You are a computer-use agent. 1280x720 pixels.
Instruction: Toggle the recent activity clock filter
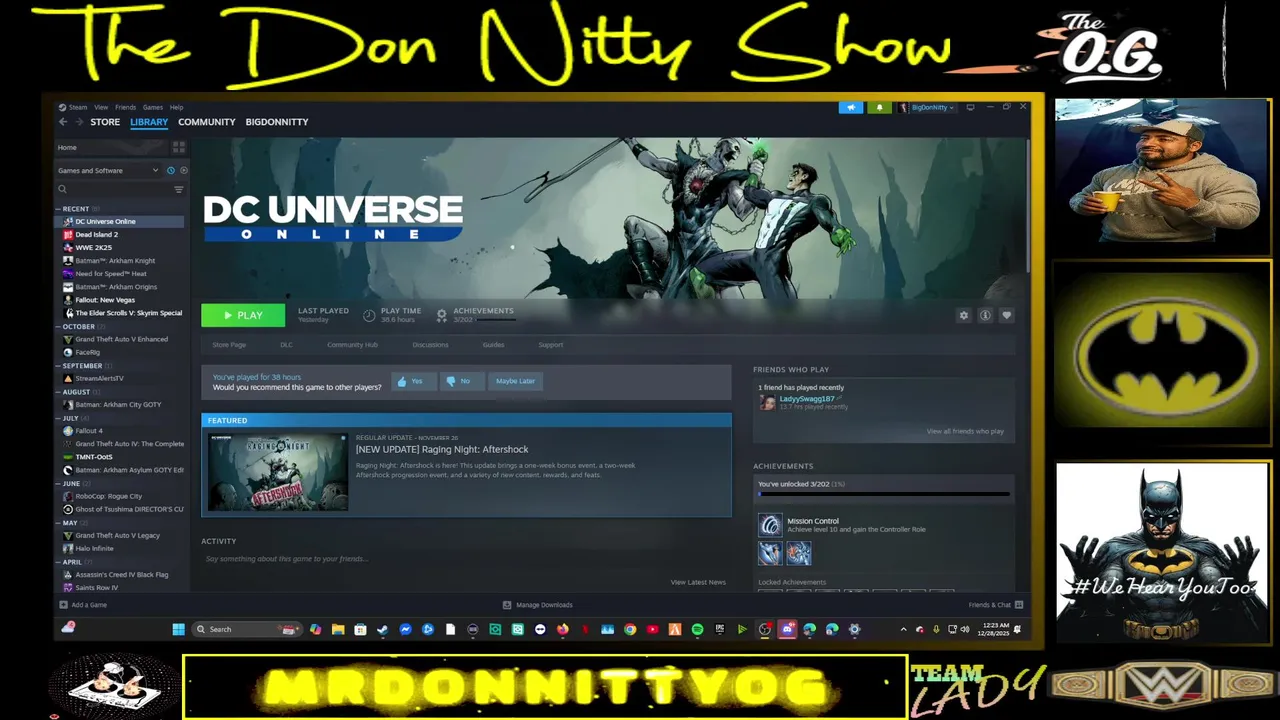[x=171, y=170]
